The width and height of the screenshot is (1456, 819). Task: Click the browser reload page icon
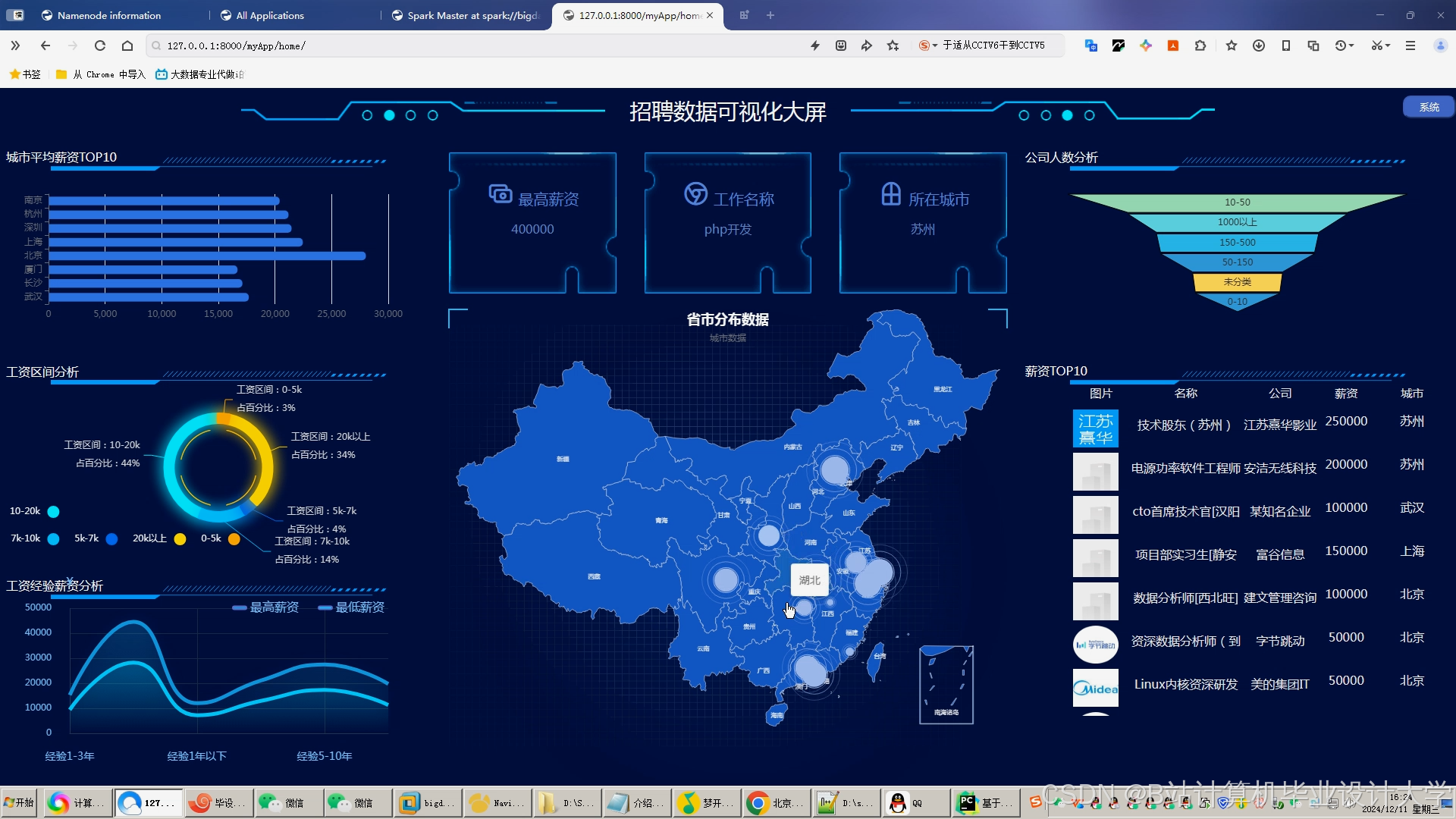[x=99, y=45]
